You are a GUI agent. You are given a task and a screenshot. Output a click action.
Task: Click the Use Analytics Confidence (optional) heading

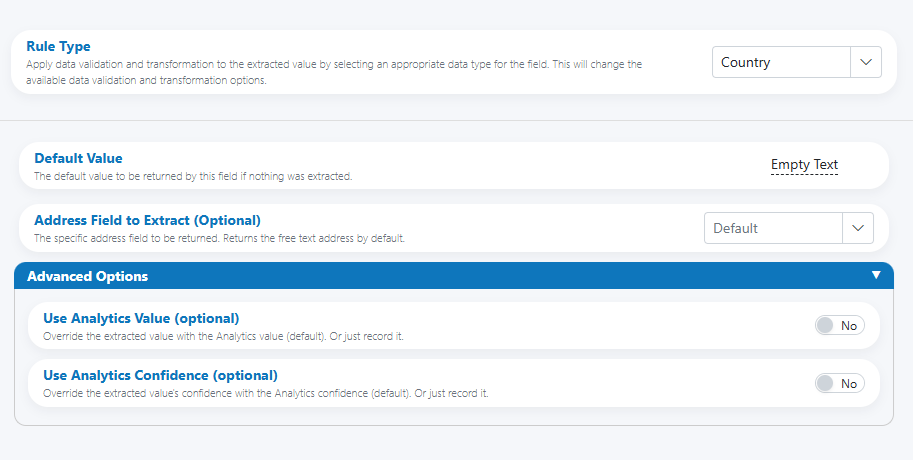tap(160, 376)
